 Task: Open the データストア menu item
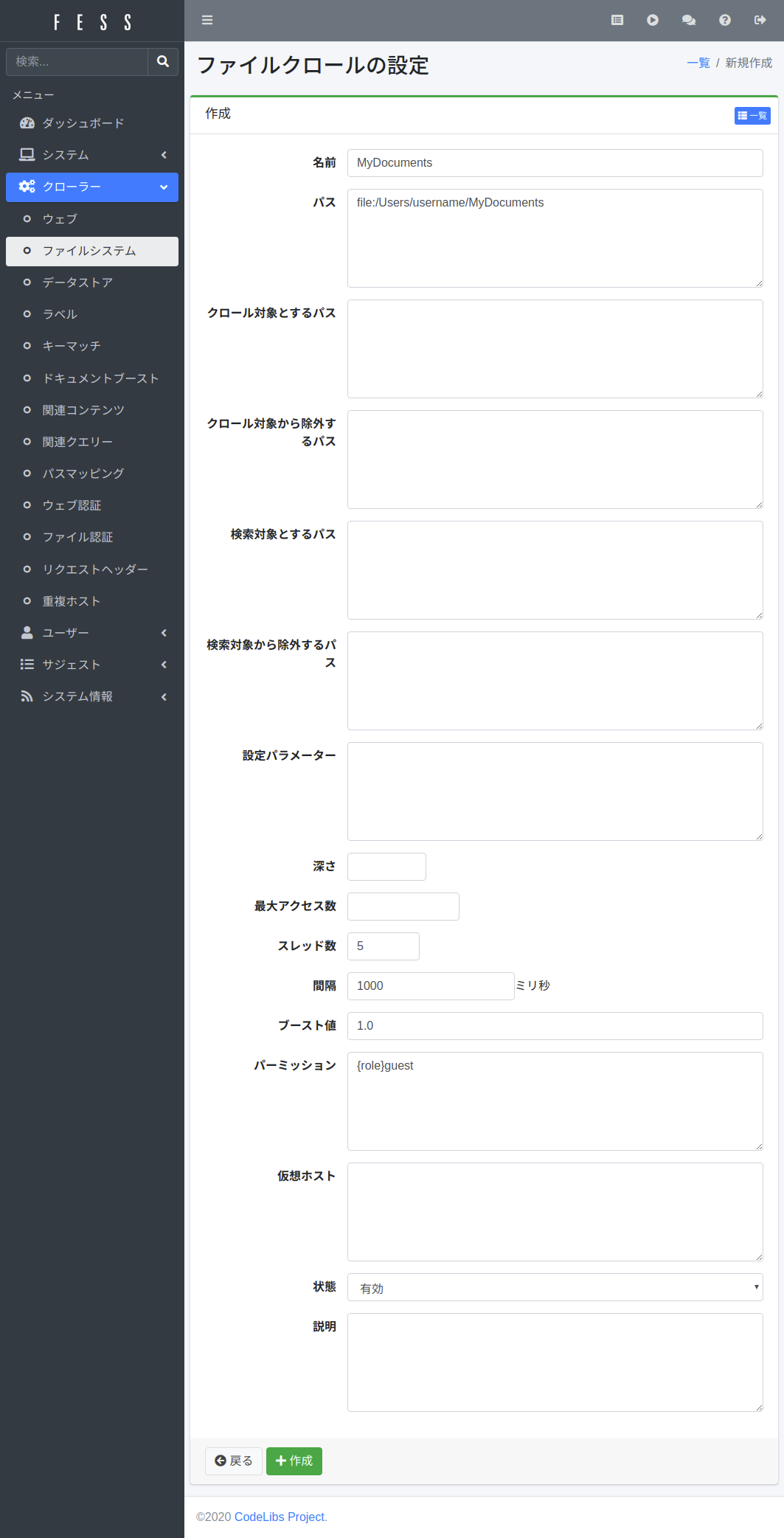point(77,283)
